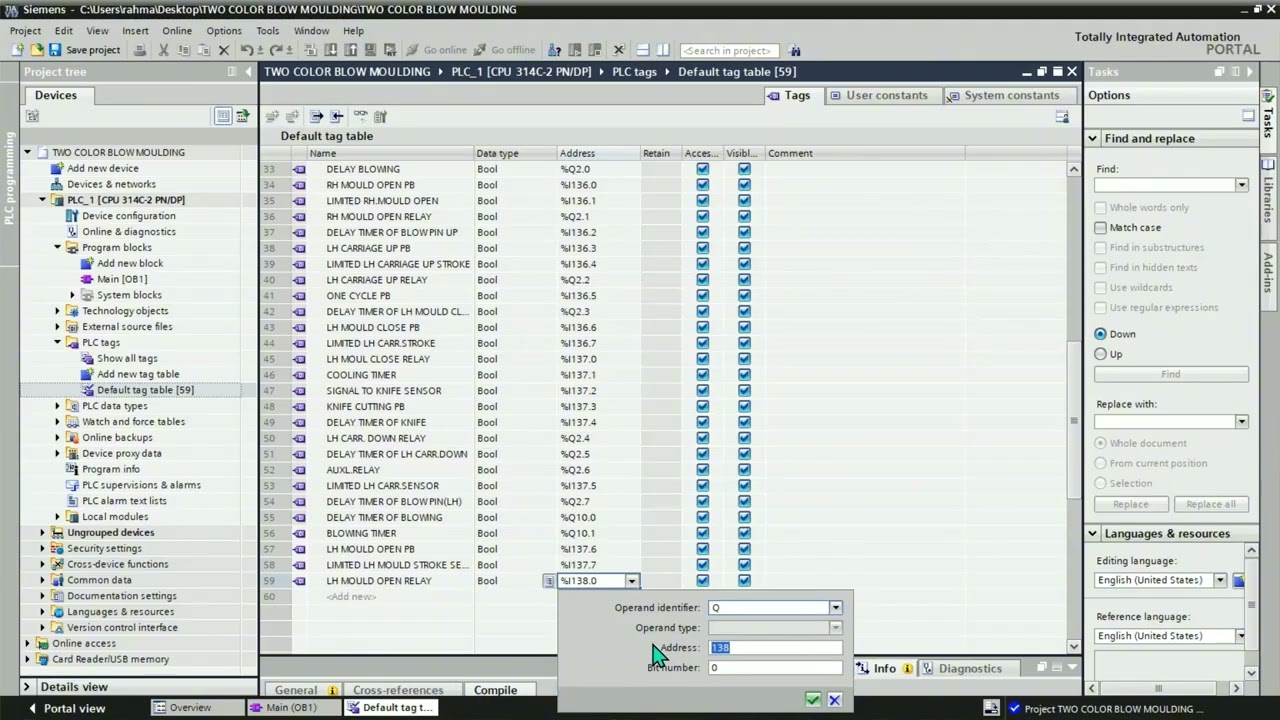Click the New project toolbar icon
Image resolution: width=1280 pixels, height=720 pixels.
[x=18, y=50]
